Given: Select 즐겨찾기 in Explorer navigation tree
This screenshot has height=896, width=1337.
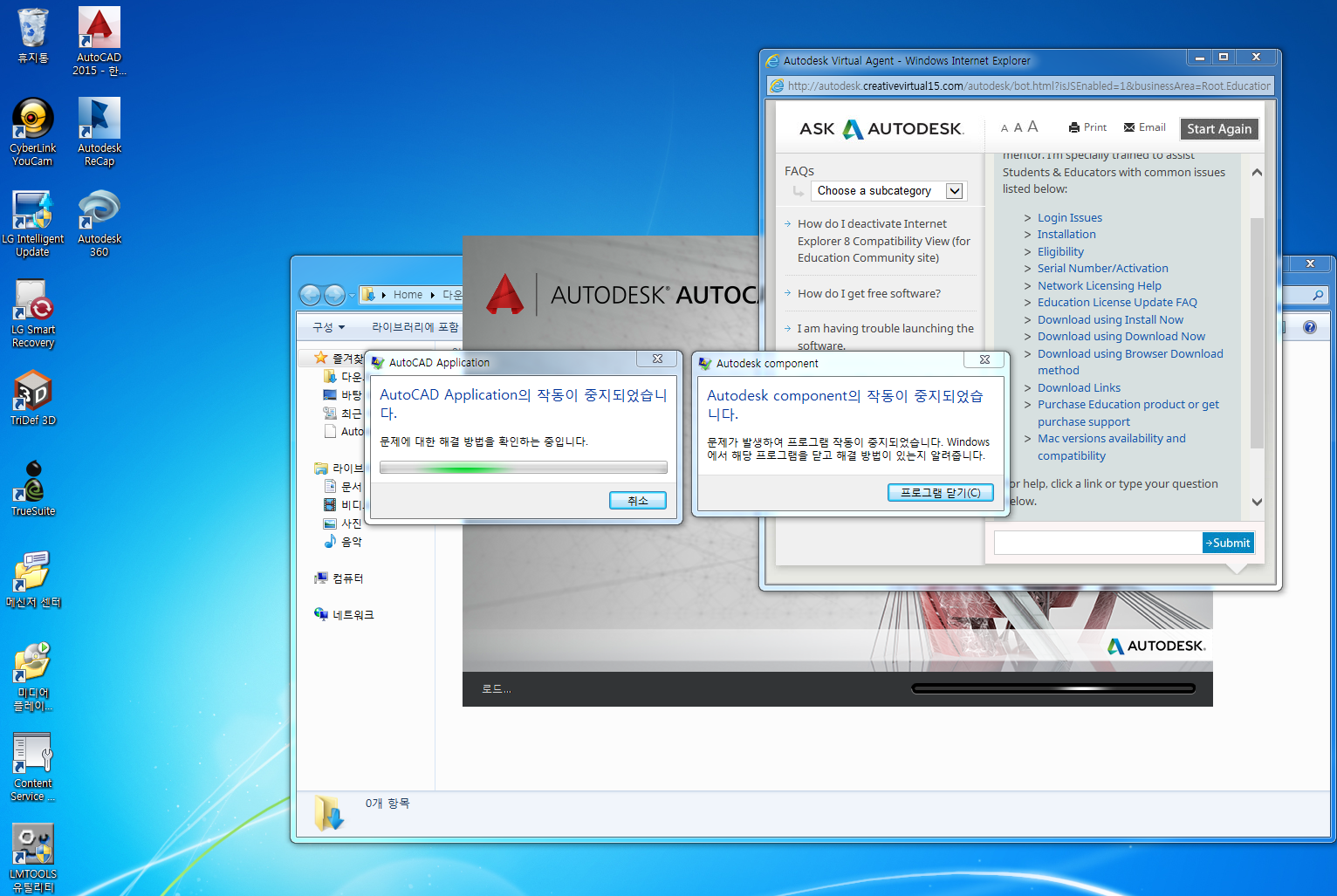Looking at the screenshot, I should [339, 359].
